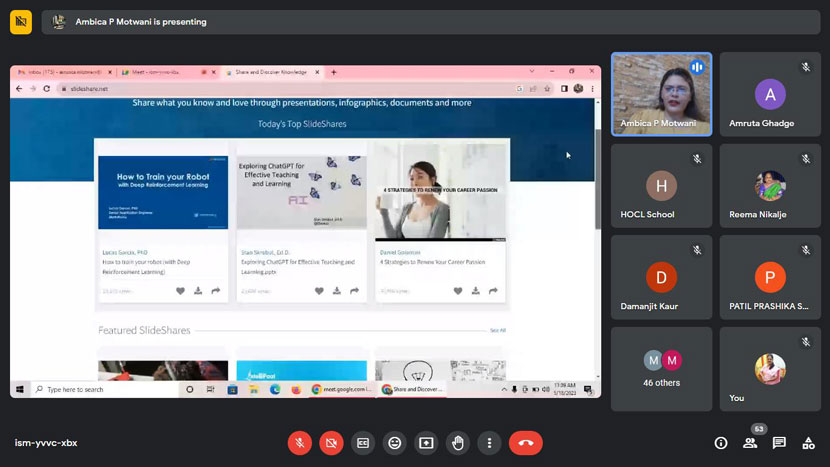Image resolution: width=830 pixels, height=467 pixels.
Task: Download the How to Train your Robot slides
Action: [198, 291]
